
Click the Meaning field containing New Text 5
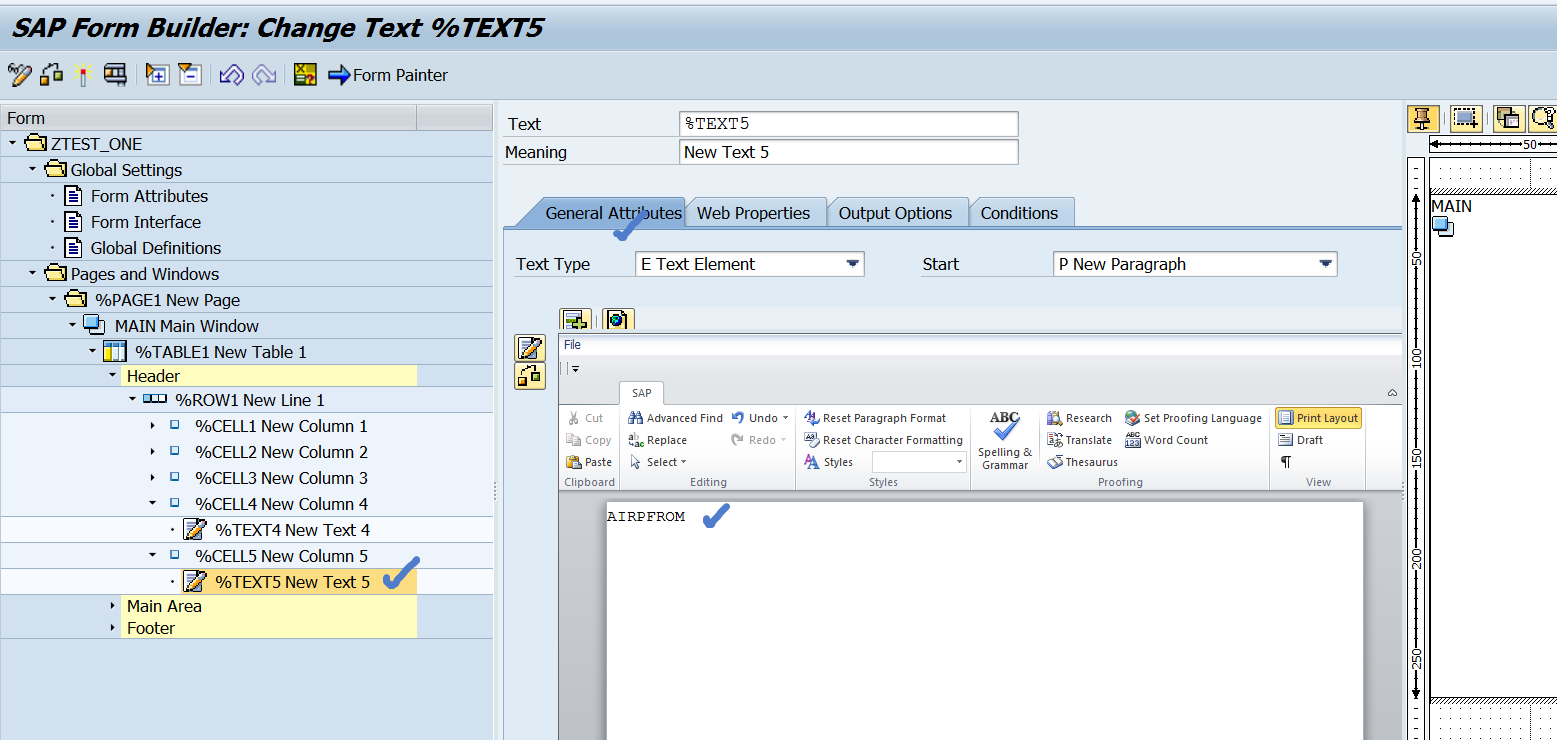[x=848, y=152]
